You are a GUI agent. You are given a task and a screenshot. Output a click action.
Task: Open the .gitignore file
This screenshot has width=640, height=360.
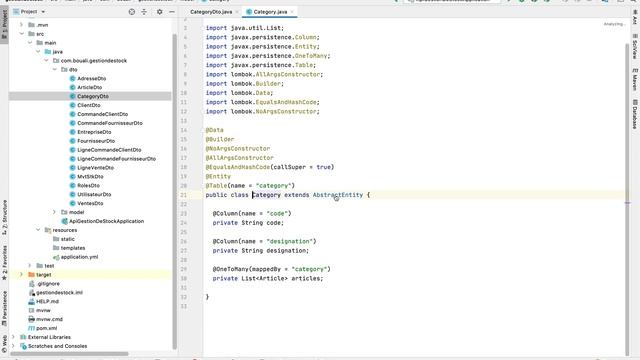[x=48, y=284]
